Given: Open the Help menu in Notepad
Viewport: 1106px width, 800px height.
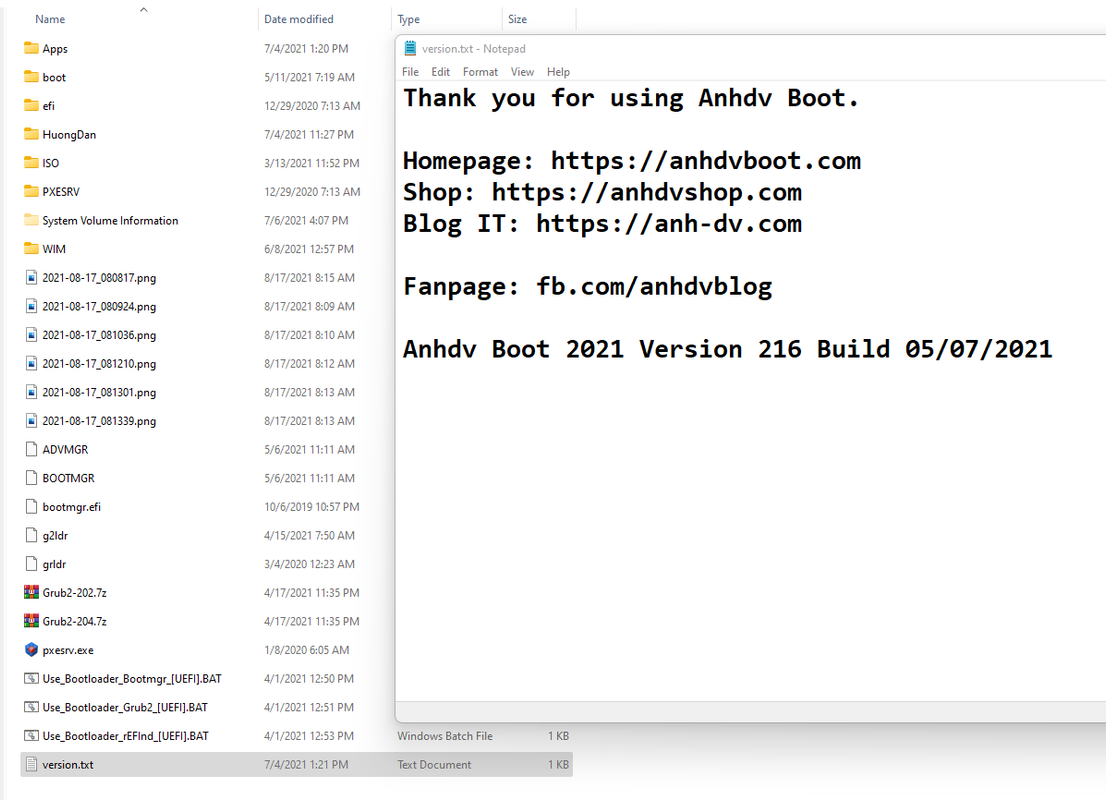Looking at the screenshot, I should click(558, 72).
